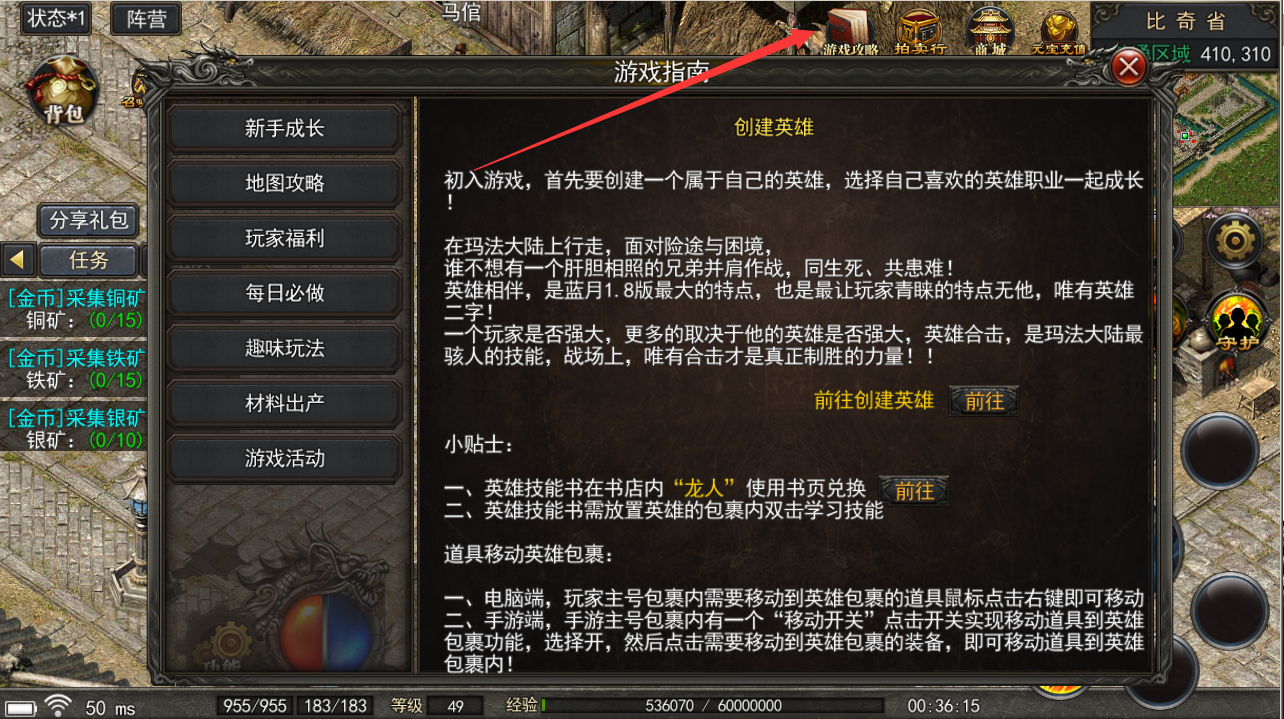Screen dimensions: 1284x719
Task: Click the 分享礼包 button
Action: click(88, 220)
